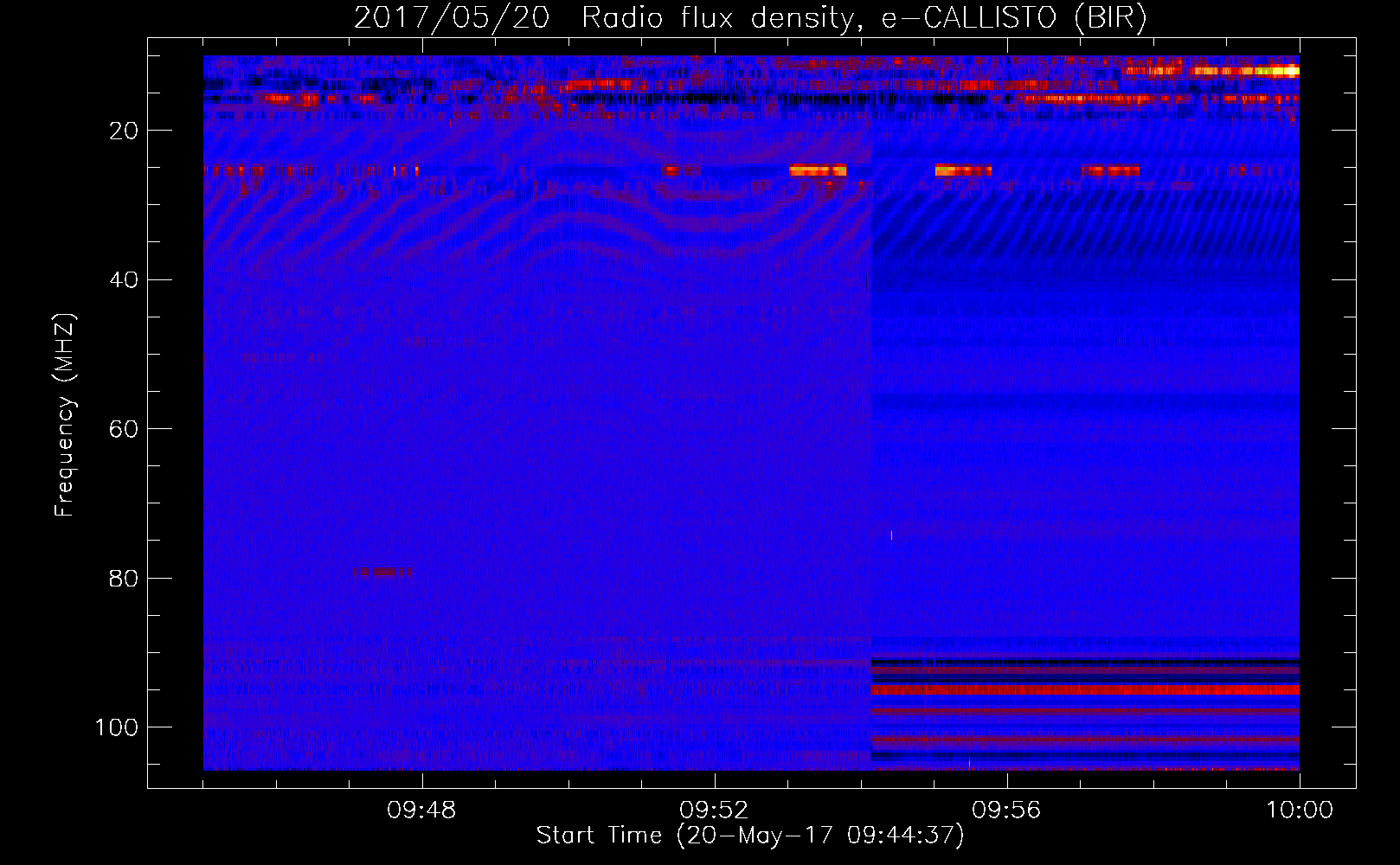The image size is (1400, 865).
Task: Click the 100 frequency tick label
Action: 117,727
